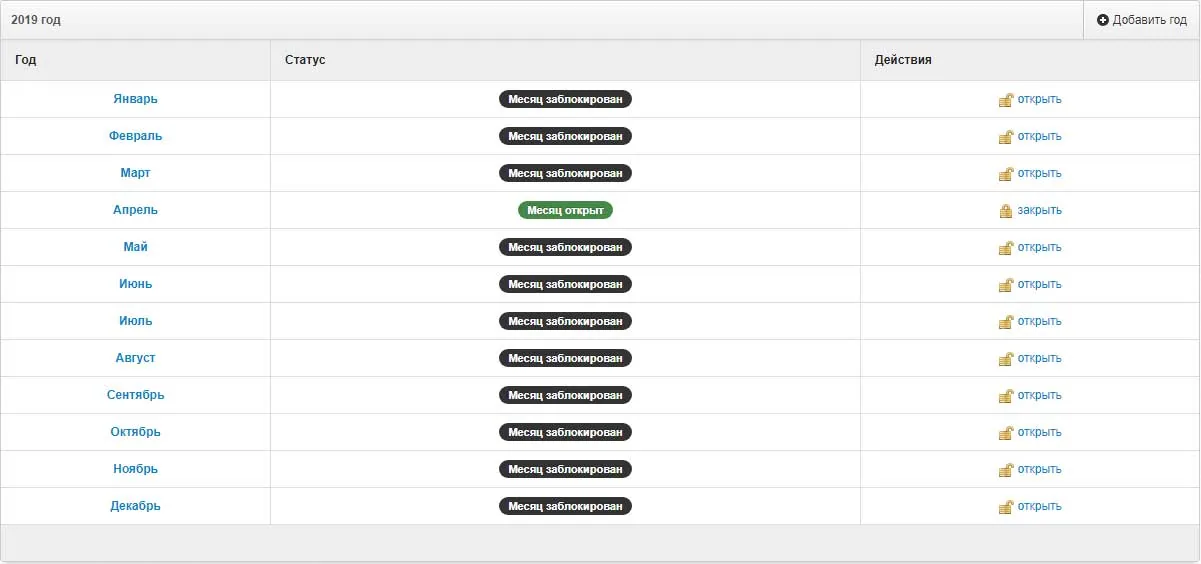Open the Октябрь month link
The image size is (1201, 564).
pyautogui.click(x=135, y=432)
